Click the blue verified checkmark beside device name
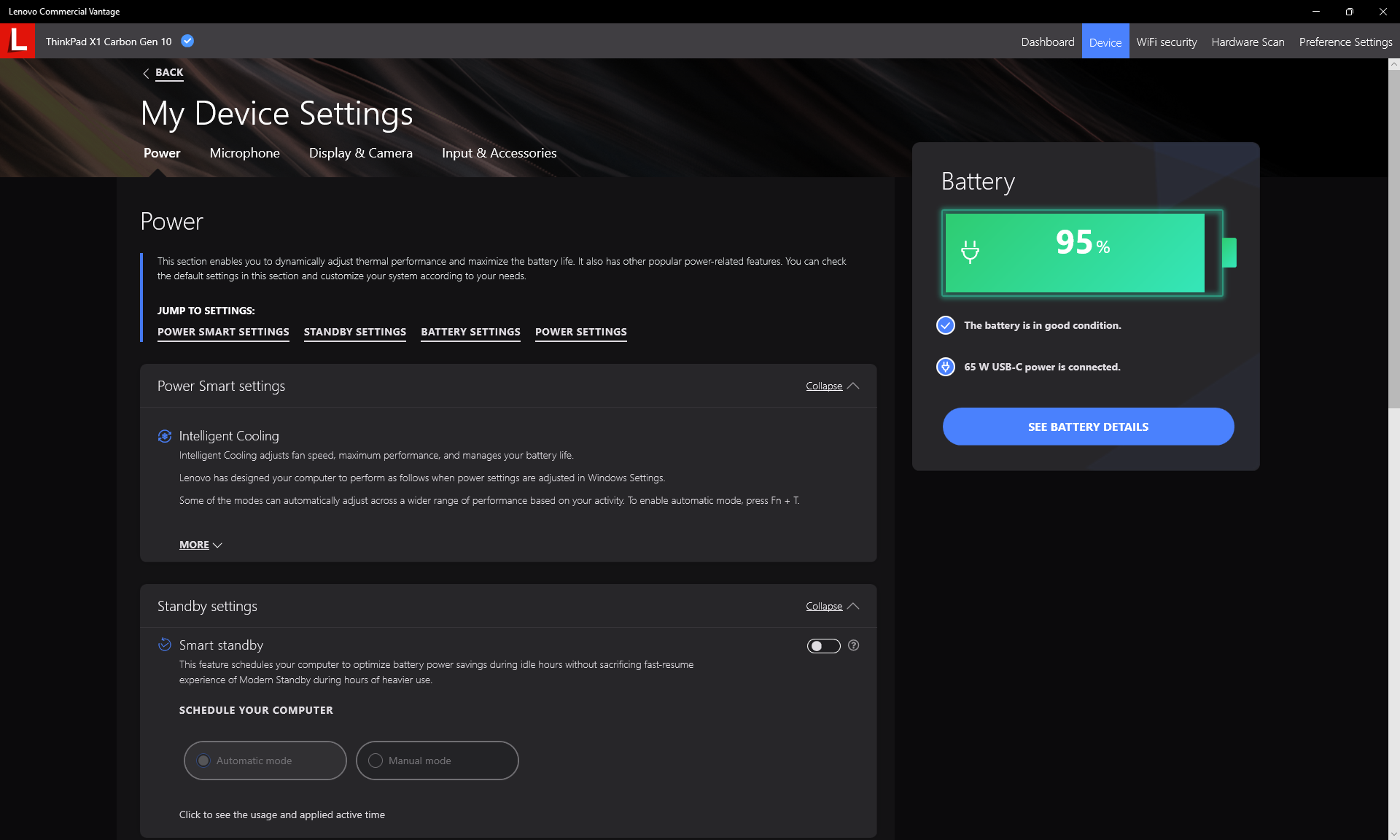Image resolution: width=1400 pixels, height=840 pixels. 187,41
